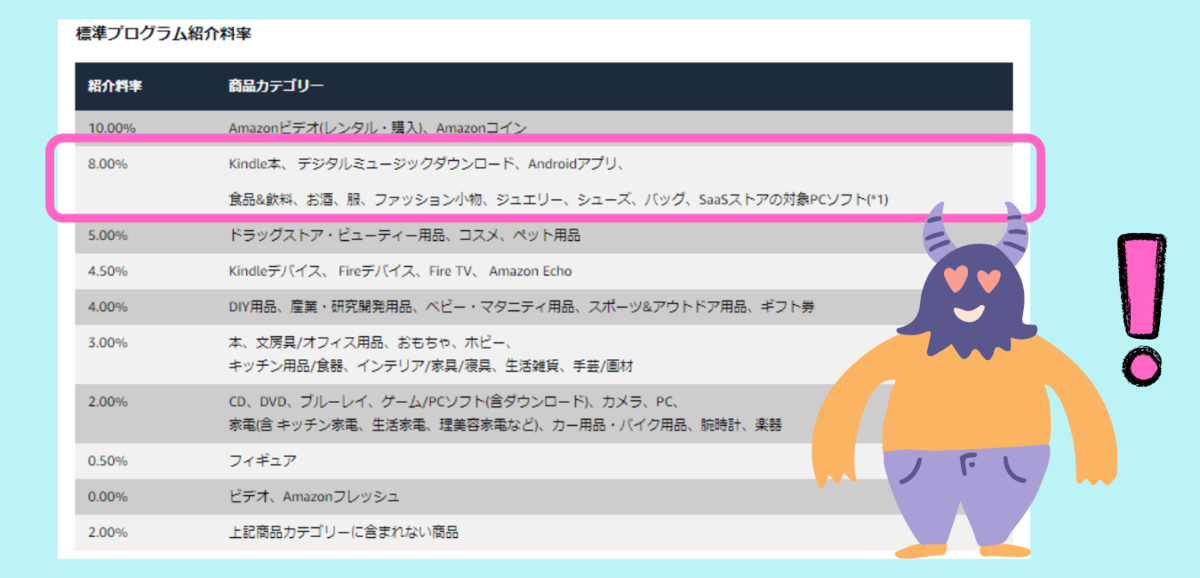
Task: Click the 2.00% cell beside 上記商品カテゴリー
Action: point(108,533)
